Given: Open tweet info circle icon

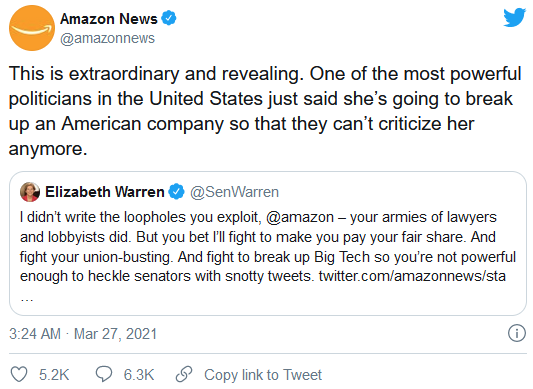Looking at the screenshot, I should [x=517, y=333].
